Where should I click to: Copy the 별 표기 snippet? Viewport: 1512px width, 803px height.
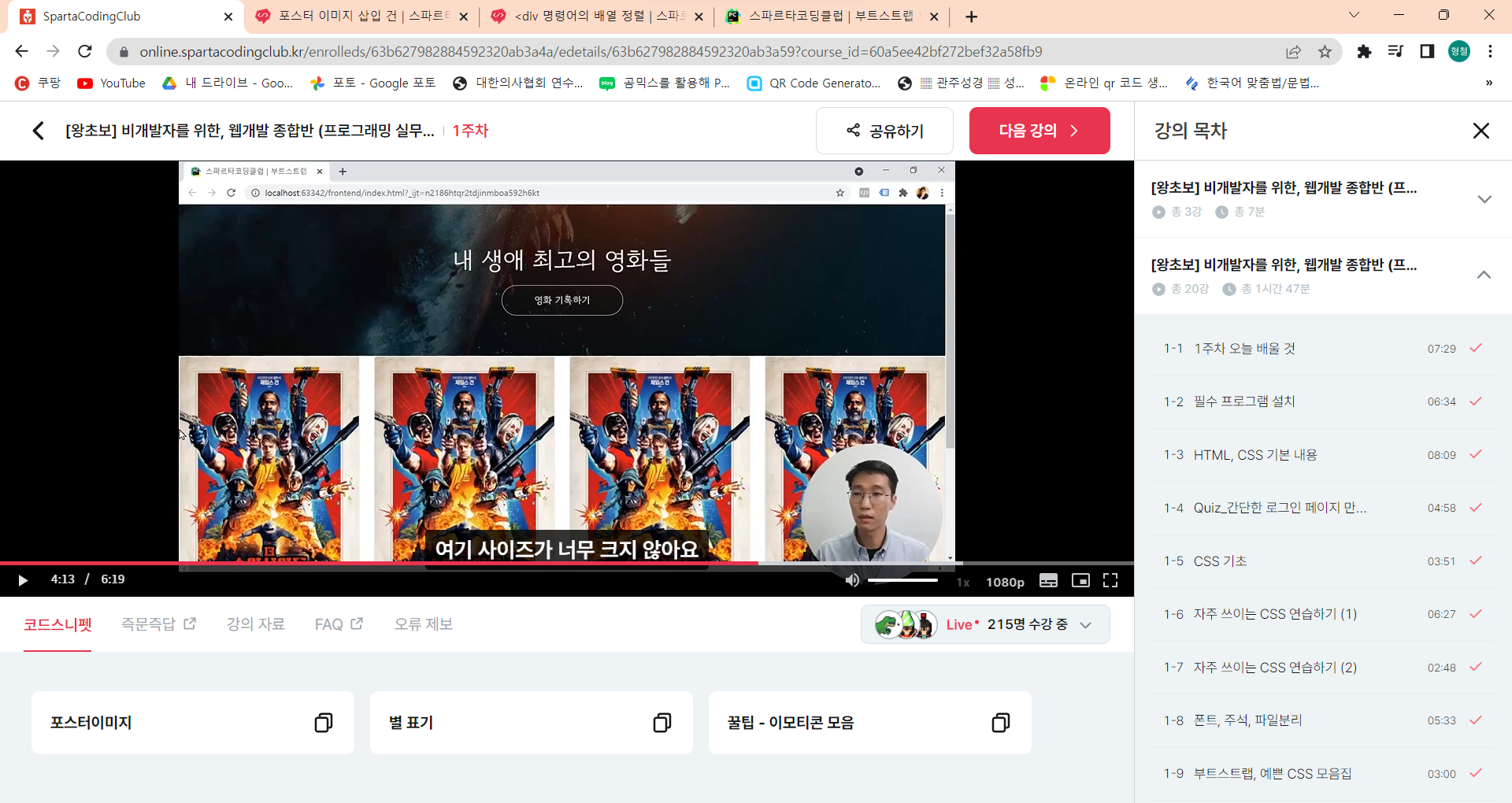662,723
